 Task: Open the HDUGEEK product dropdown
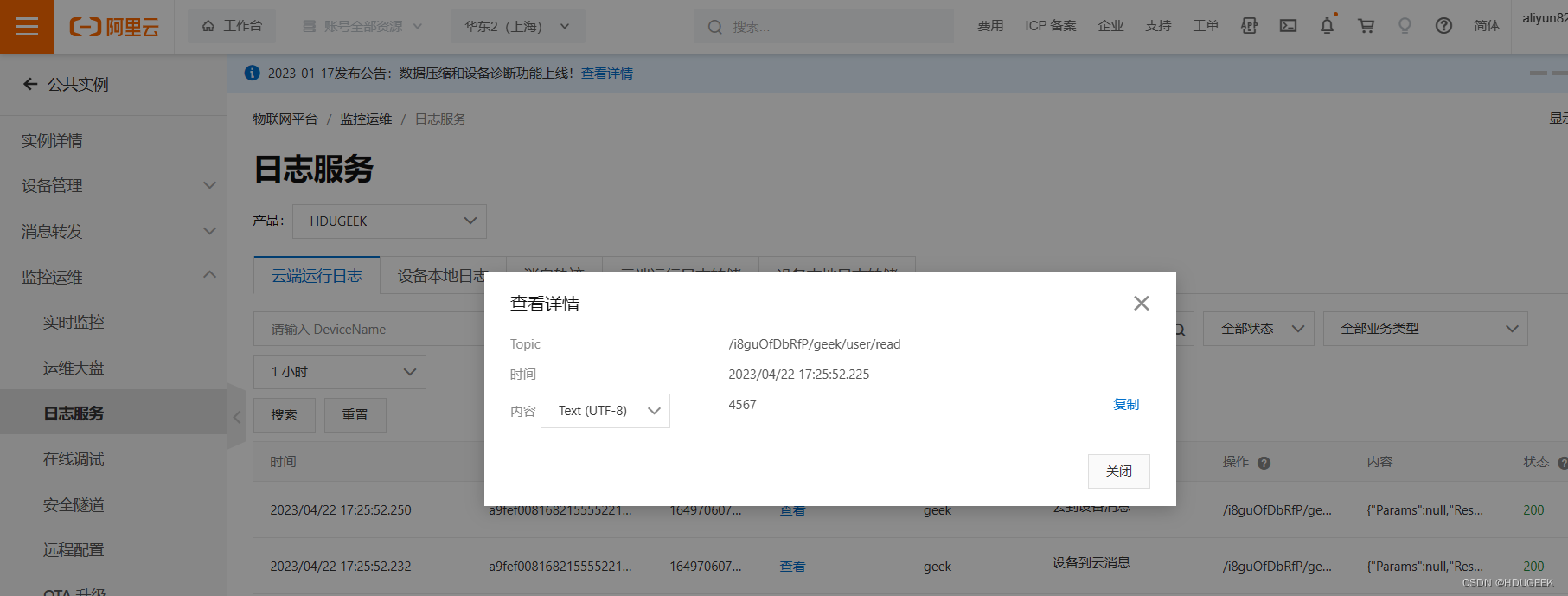(x=389, y=221)
